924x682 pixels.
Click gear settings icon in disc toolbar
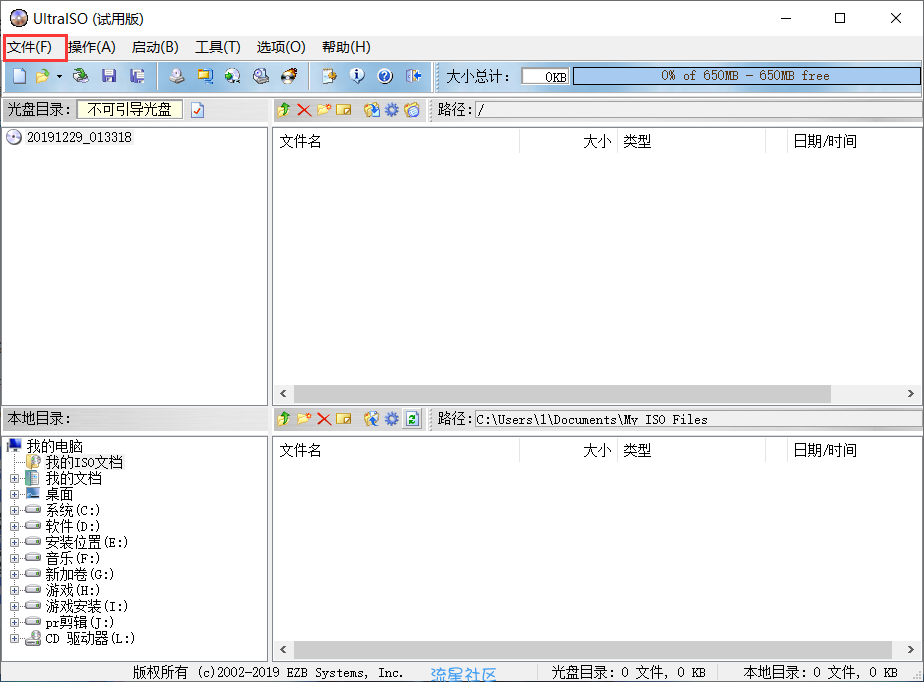coord(392,110)
